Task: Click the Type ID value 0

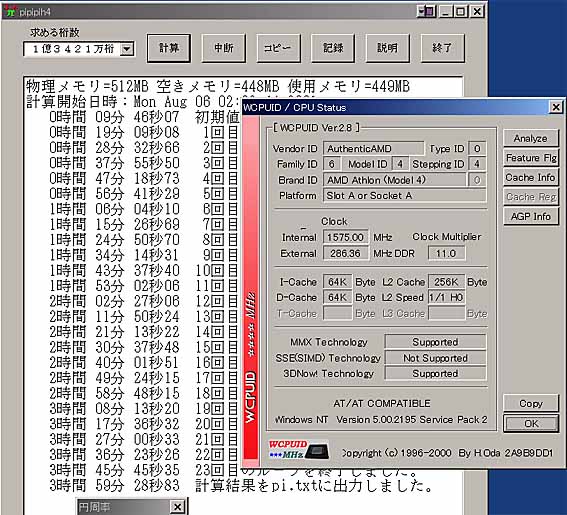Action: click(477, 149)
